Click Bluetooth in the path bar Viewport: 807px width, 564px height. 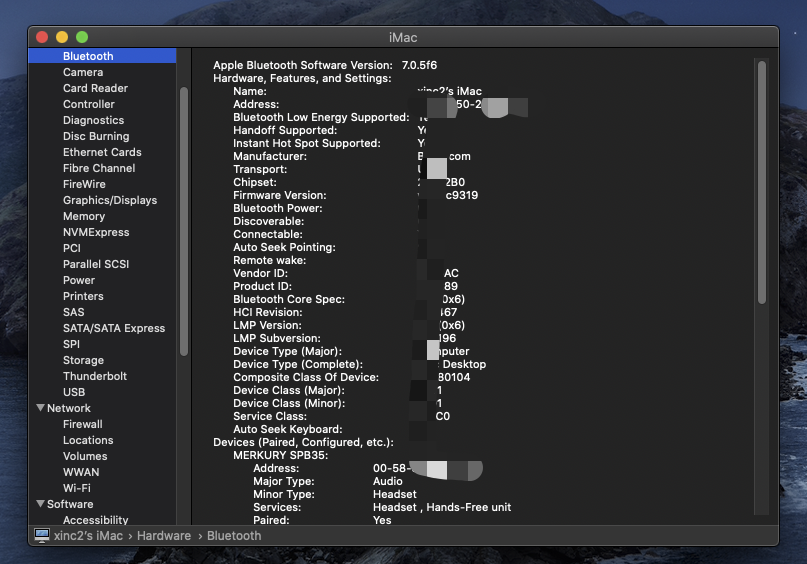(234, 536)
